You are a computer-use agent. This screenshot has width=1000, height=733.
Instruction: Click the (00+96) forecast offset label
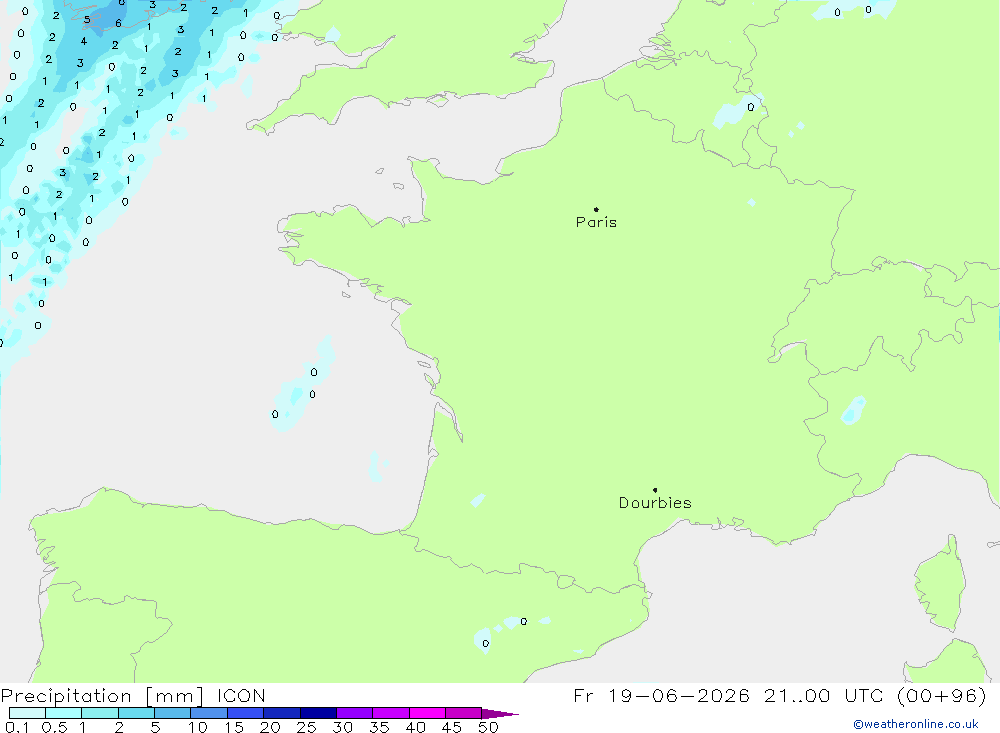[941, 695]
